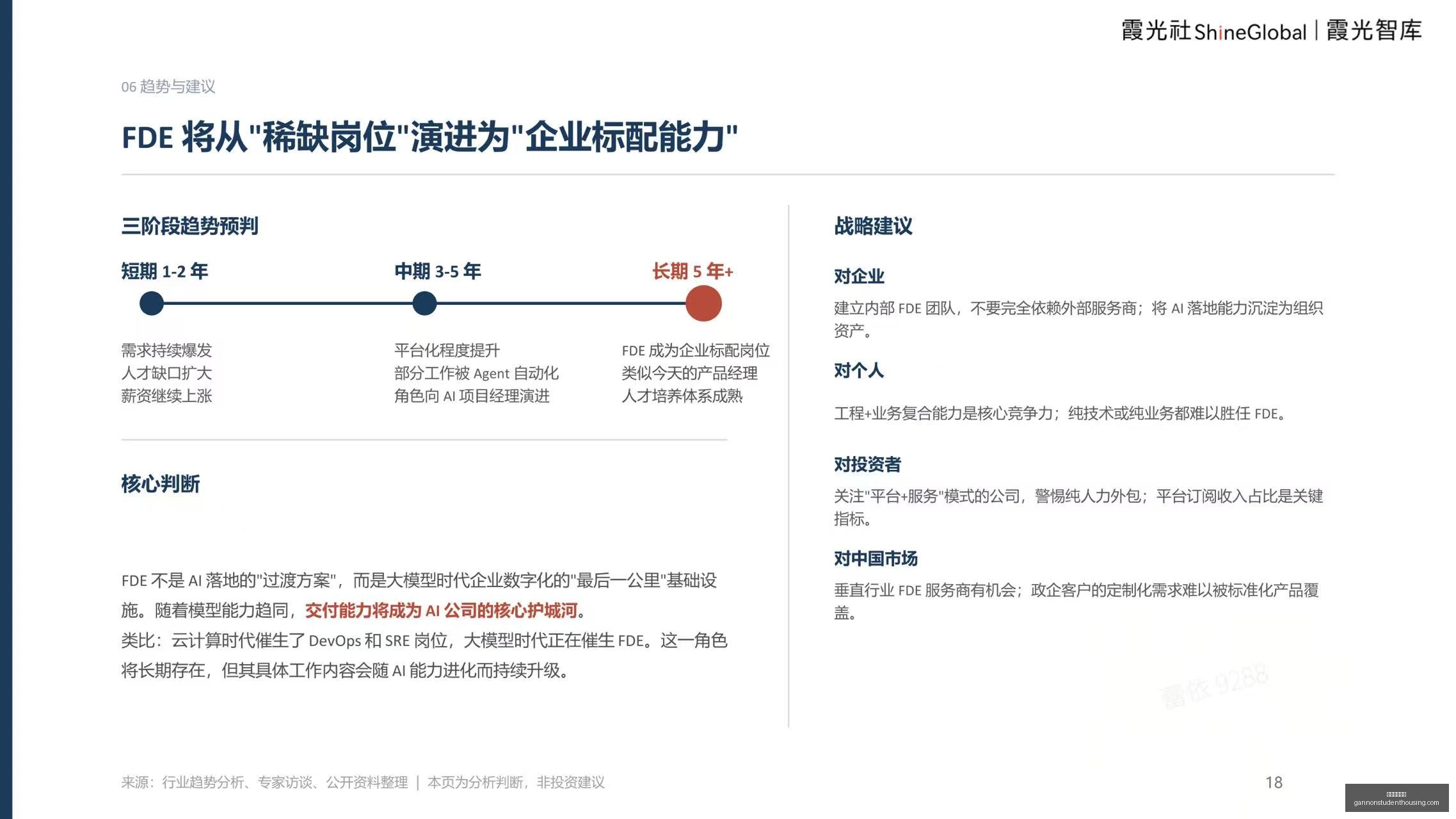Click the 霞光智库 logo text
The image size is (1456, 819).
[x=1374, y=31]
